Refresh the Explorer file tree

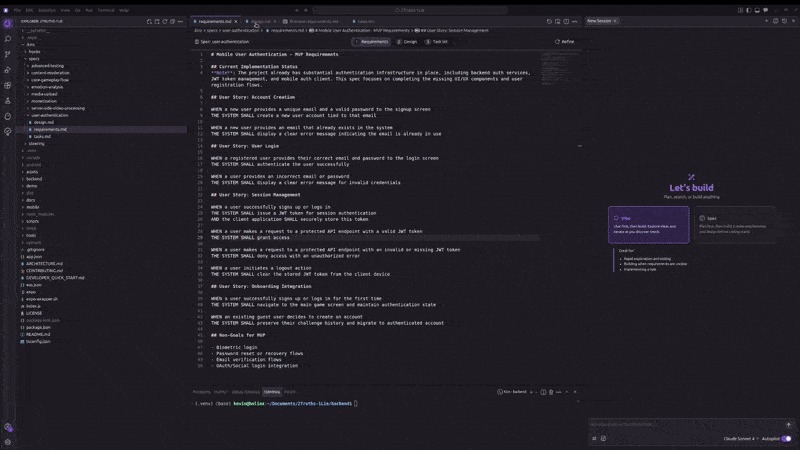point(164,21)
